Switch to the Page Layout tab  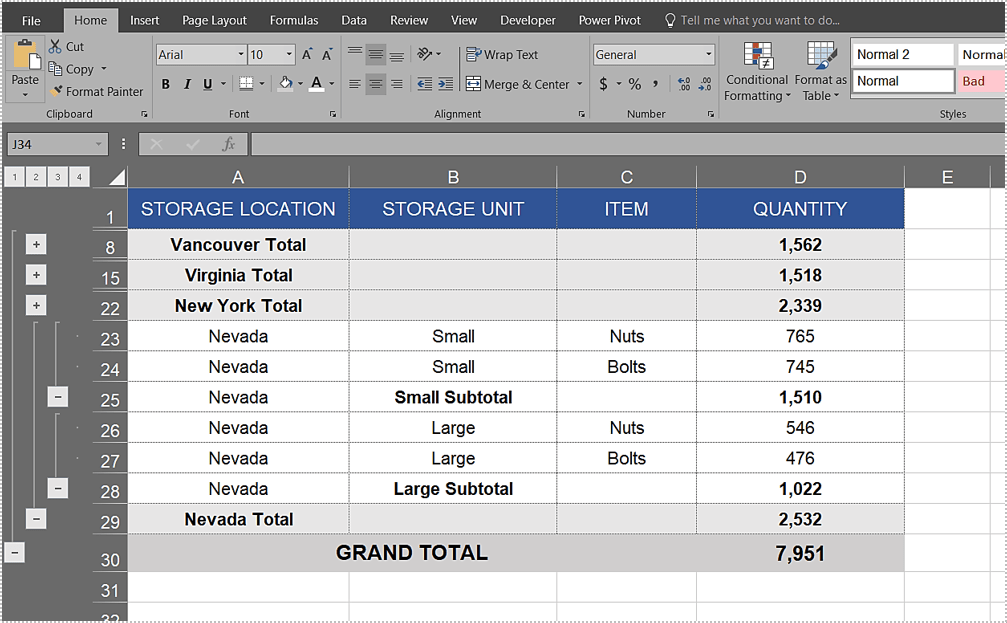(214, 20)
